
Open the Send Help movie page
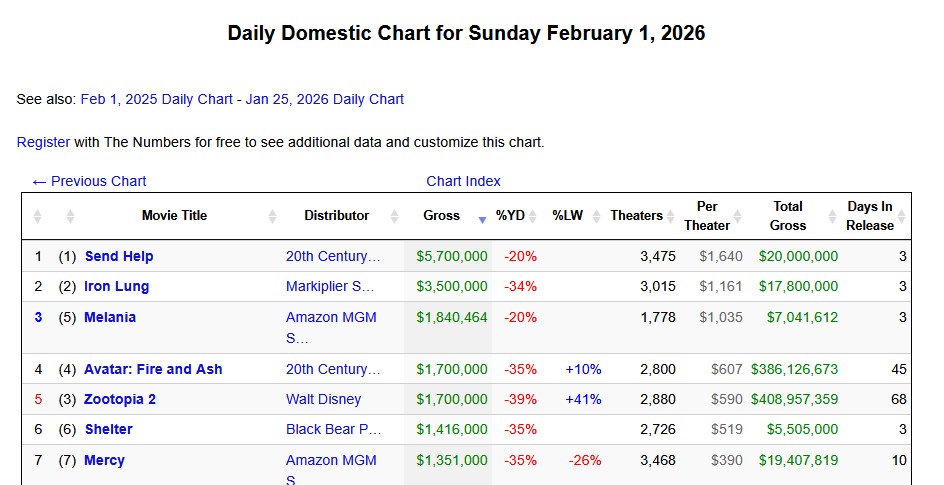[x=119, y=256]
